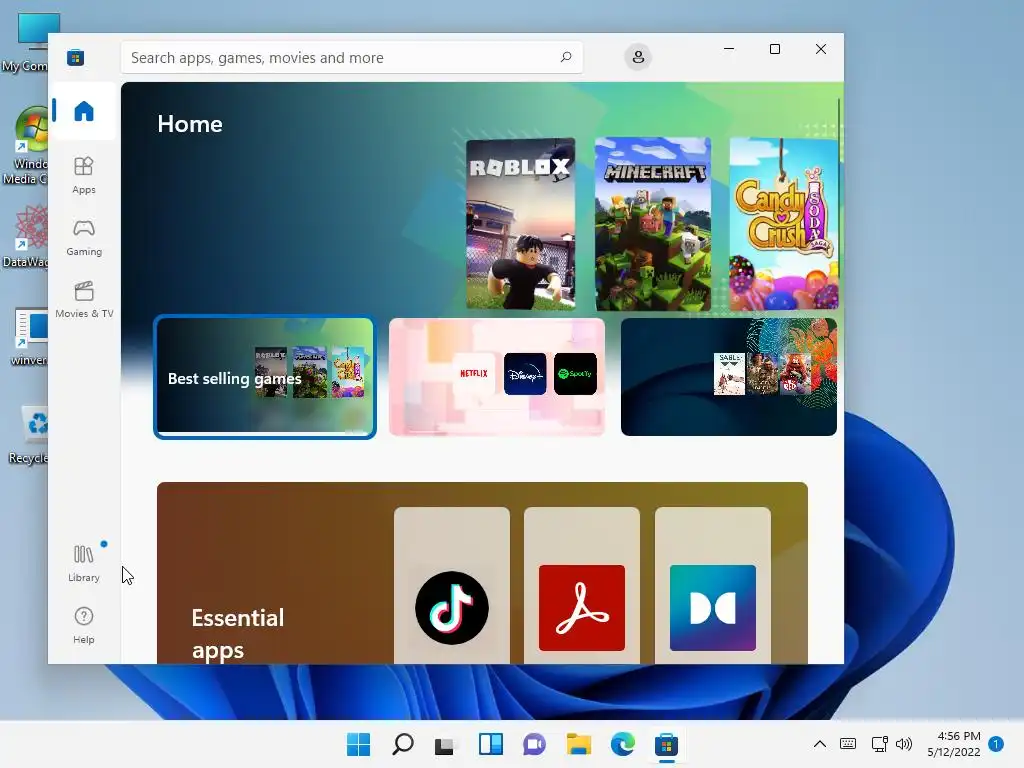Open taskbar Search
This screenshot has height=768, width=1024.
pos(402,744)
